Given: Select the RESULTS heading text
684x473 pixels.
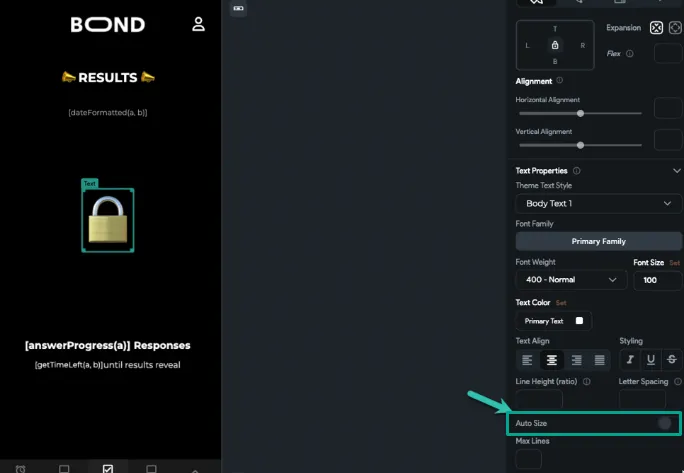Looking at the screenshot, I should pos(108,78).
